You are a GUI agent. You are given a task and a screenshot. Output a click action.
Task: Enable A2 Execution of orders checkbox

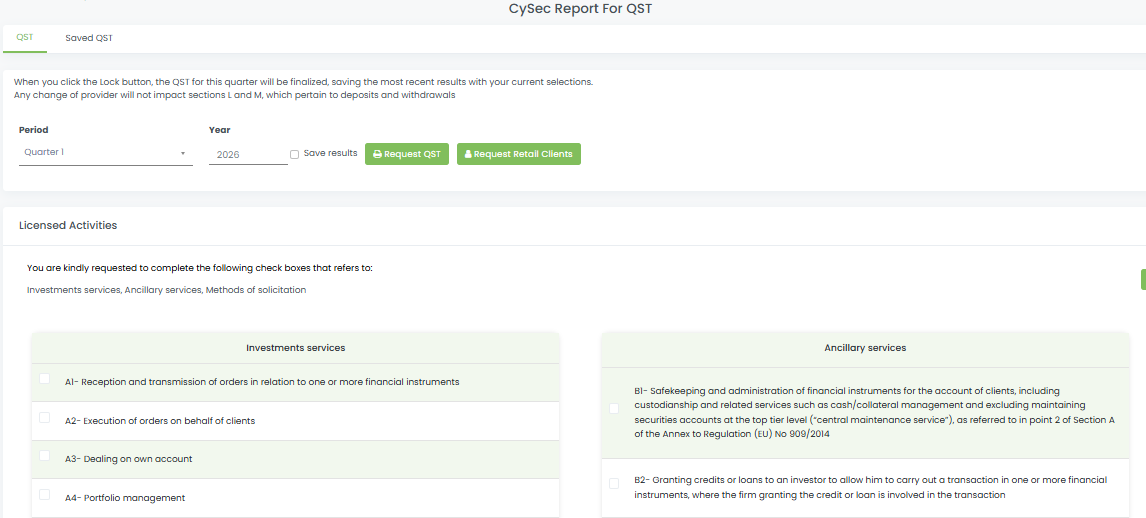click(x=44, y=418)
